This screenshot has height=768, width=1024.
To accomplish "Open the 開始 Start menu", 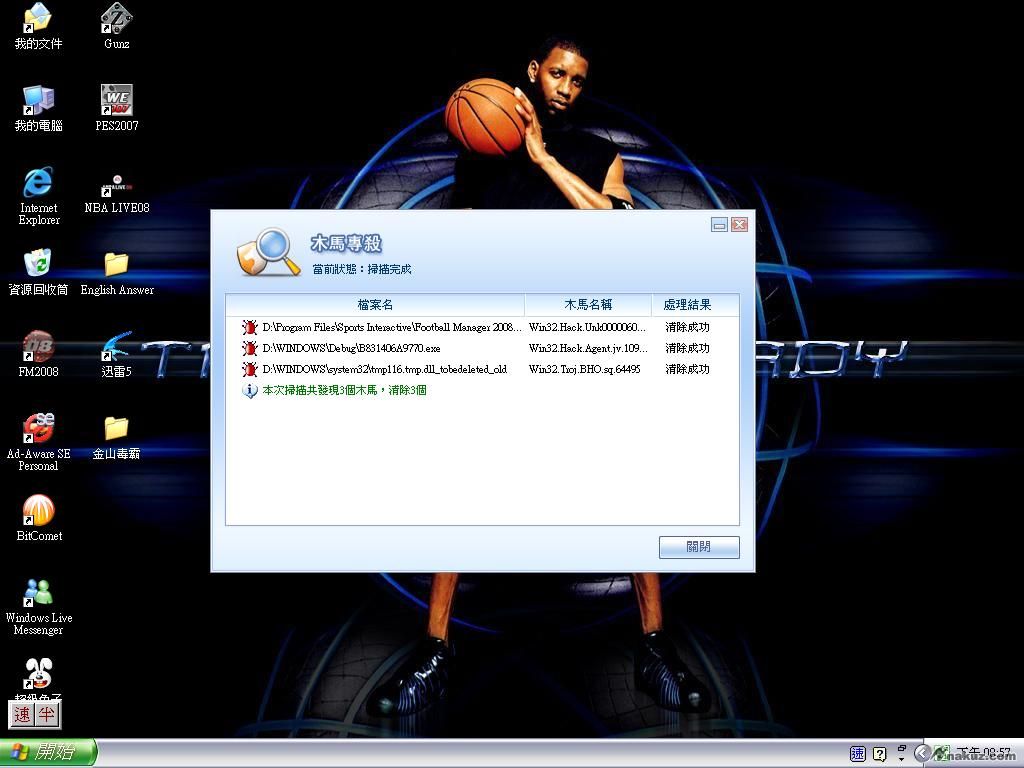I will pos(48,752).
